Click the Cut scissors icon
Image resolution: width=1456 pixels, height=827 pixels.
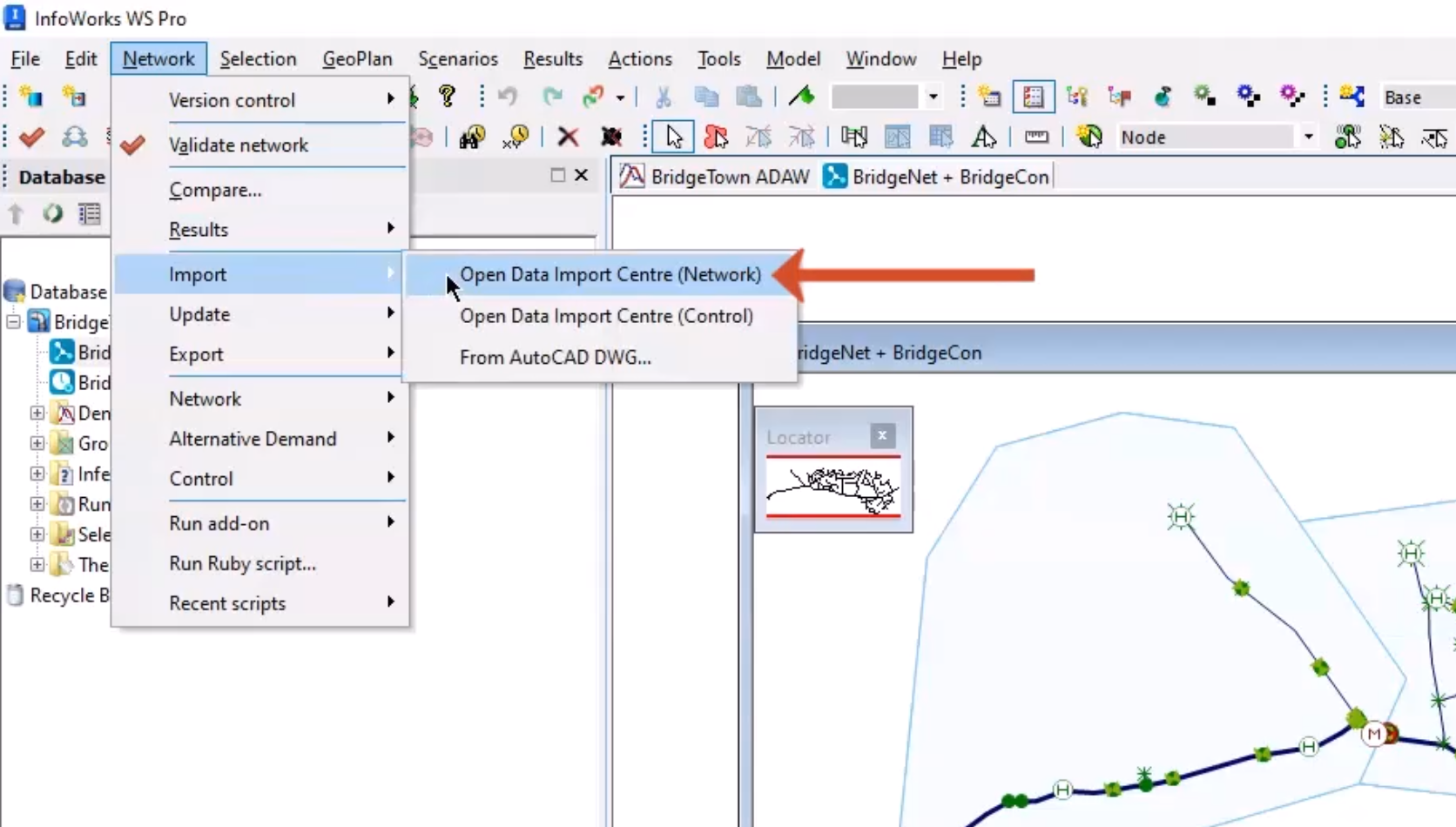[x=664, y=96]
